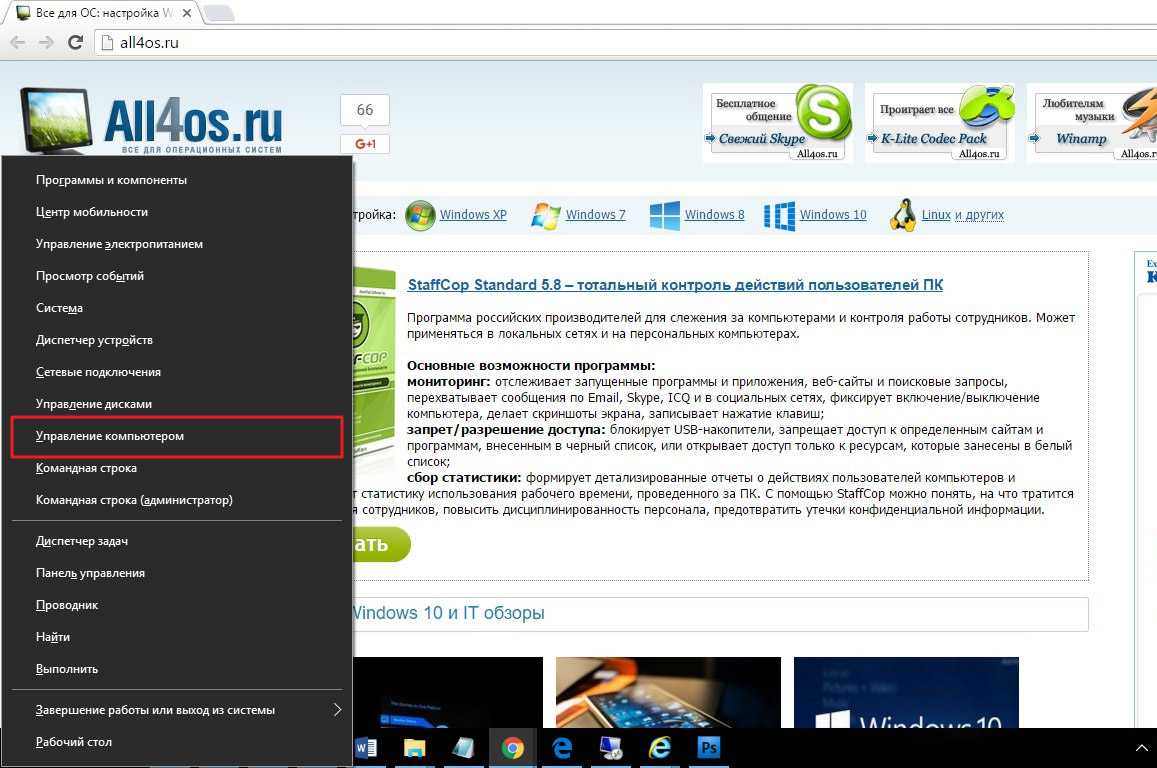Open Диспетчер устройств
Image resolution: width=1157 pixels, height=768 pixels.
coord(177,340)
